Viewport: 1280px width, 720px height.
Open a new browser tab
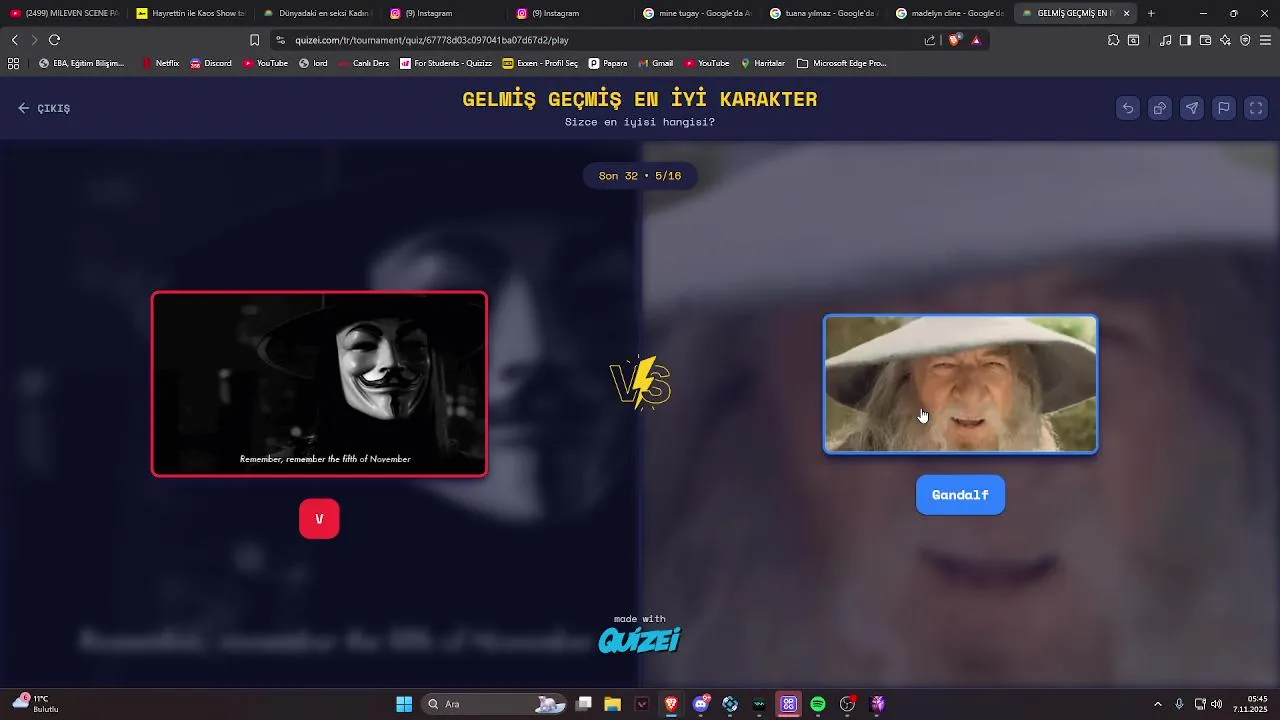pyautogui.click(x=1151, y=13)
